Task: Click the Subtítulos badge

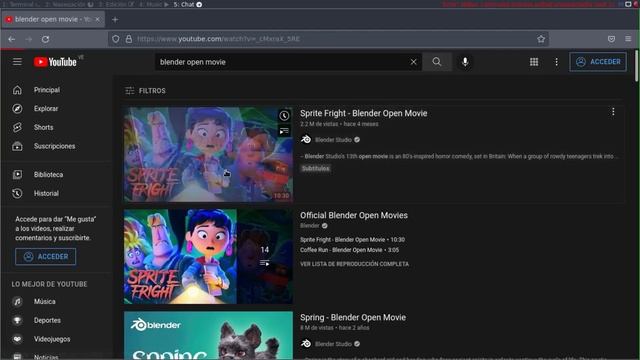Action: [316, 168]
